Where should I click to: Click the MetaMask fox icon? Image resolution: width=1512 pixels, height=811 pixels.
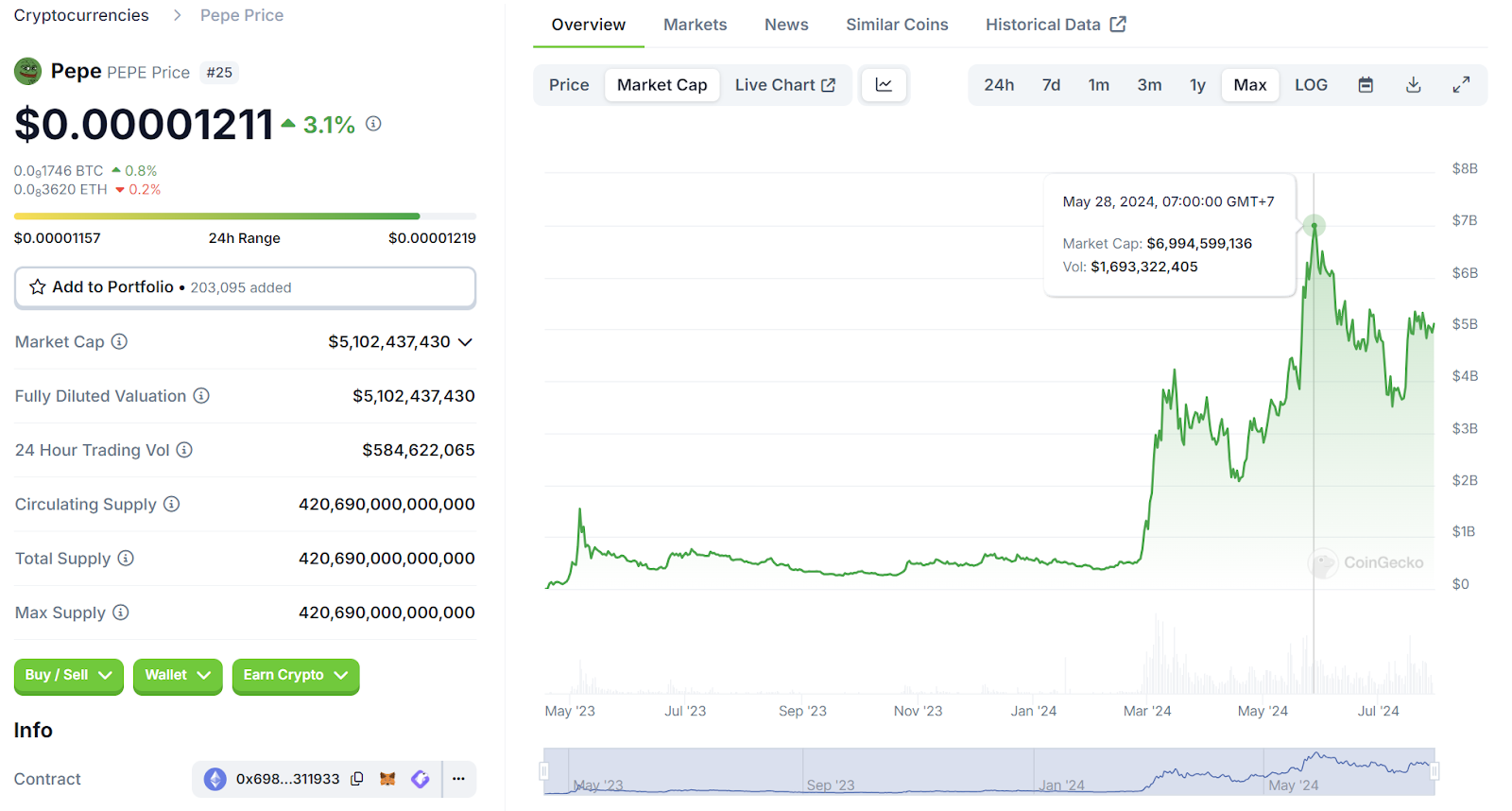(x=387, y=779)
